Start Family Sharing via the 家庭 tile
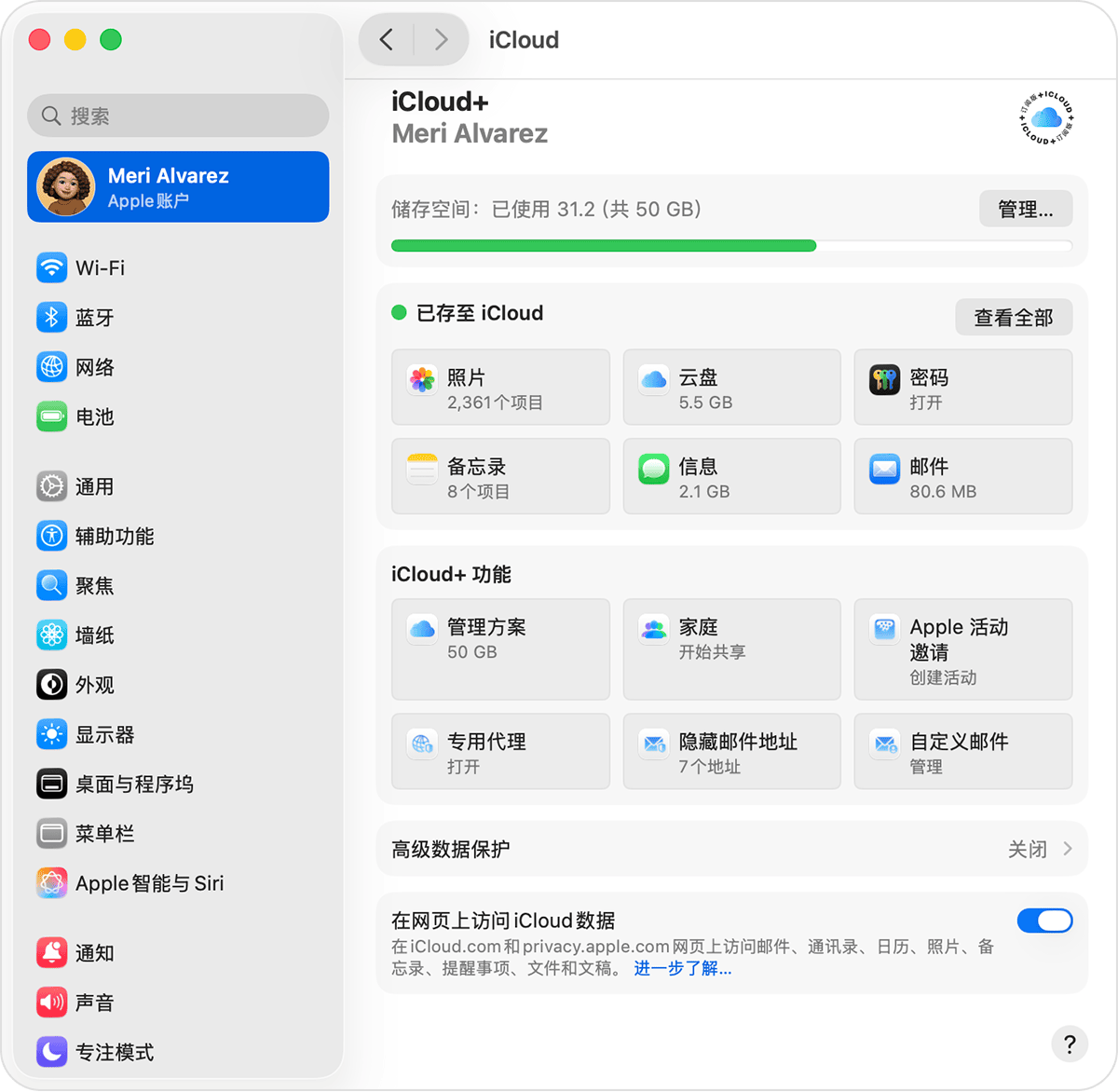Screen dimensions: 1118x1092 click(731, 649)
